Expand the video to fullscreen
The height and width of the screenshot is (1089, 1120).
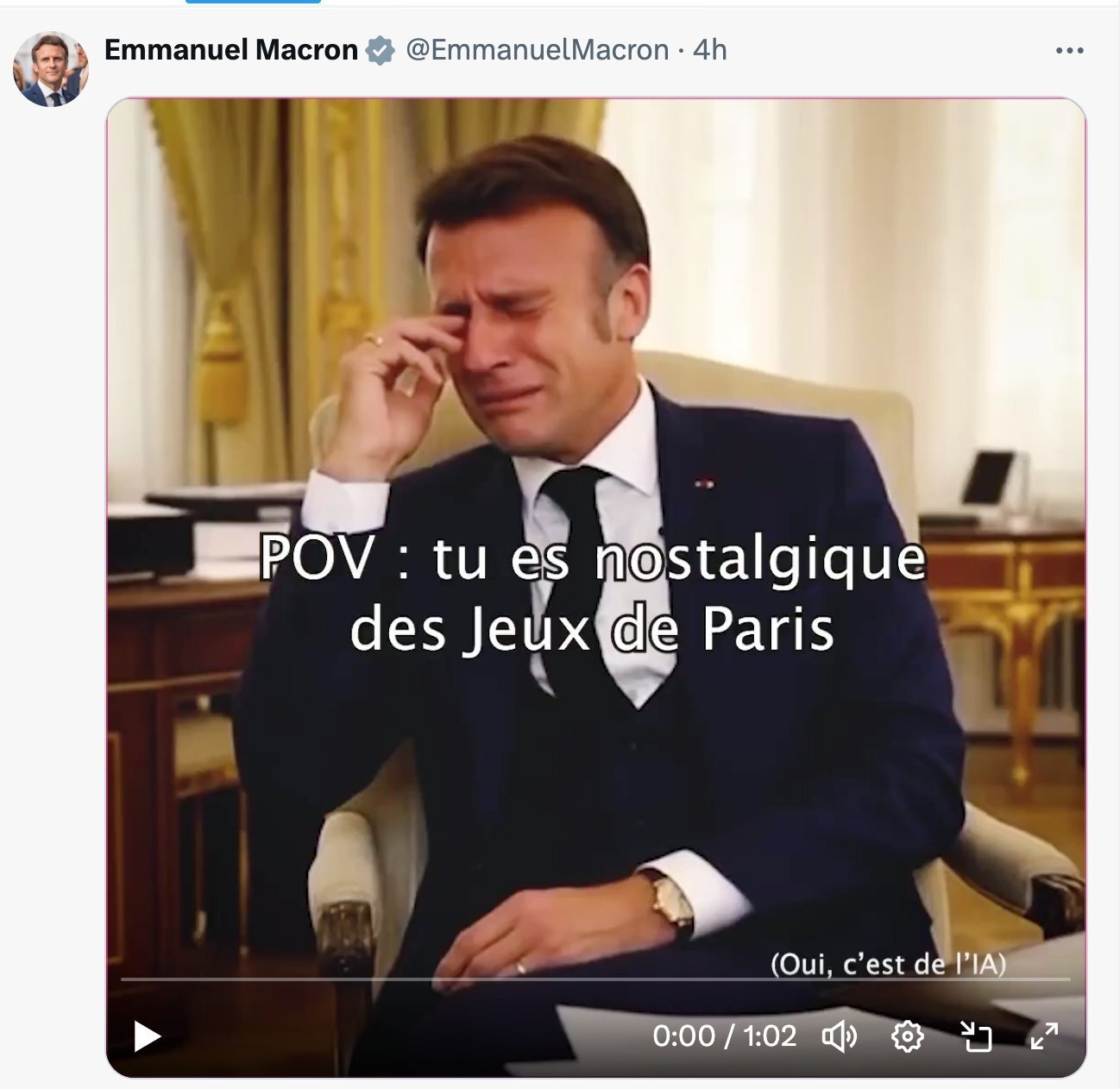(1044, 1035)
